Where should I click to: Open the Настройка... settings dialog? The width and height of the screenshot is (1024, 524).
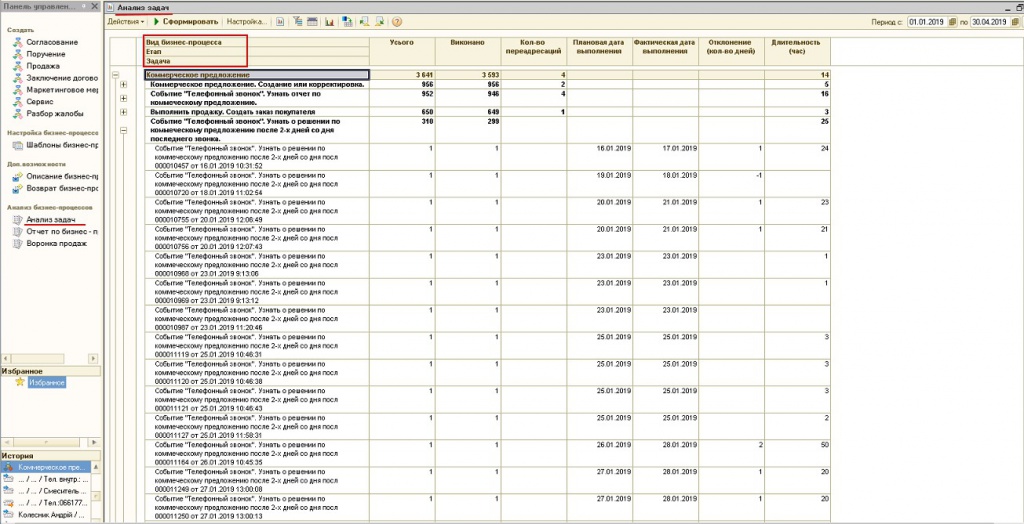pos(247,22)
